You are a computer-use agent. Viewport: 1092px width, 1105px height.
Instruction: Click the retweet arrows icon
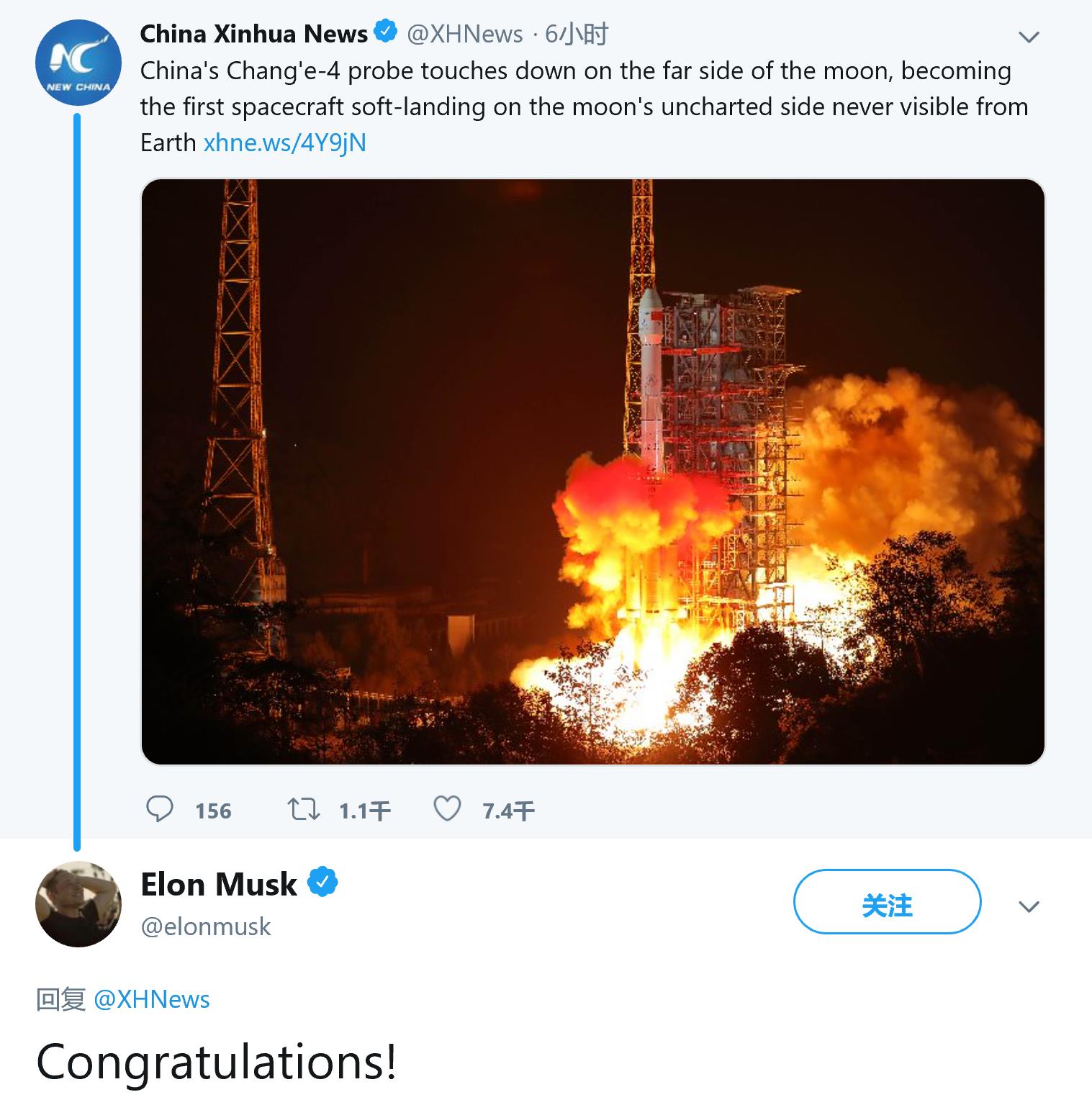[x=304, y=809]
